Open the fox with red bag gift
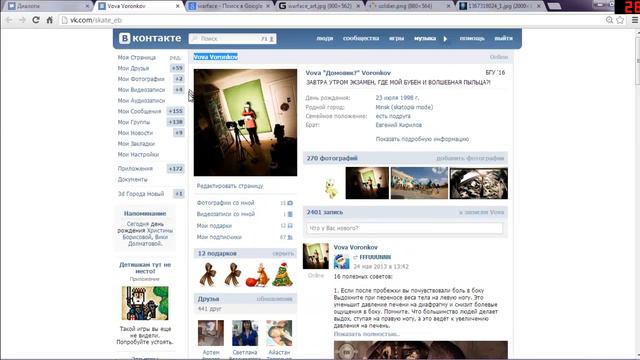Screen dimensions: 640x360 [x=258, y=275]
